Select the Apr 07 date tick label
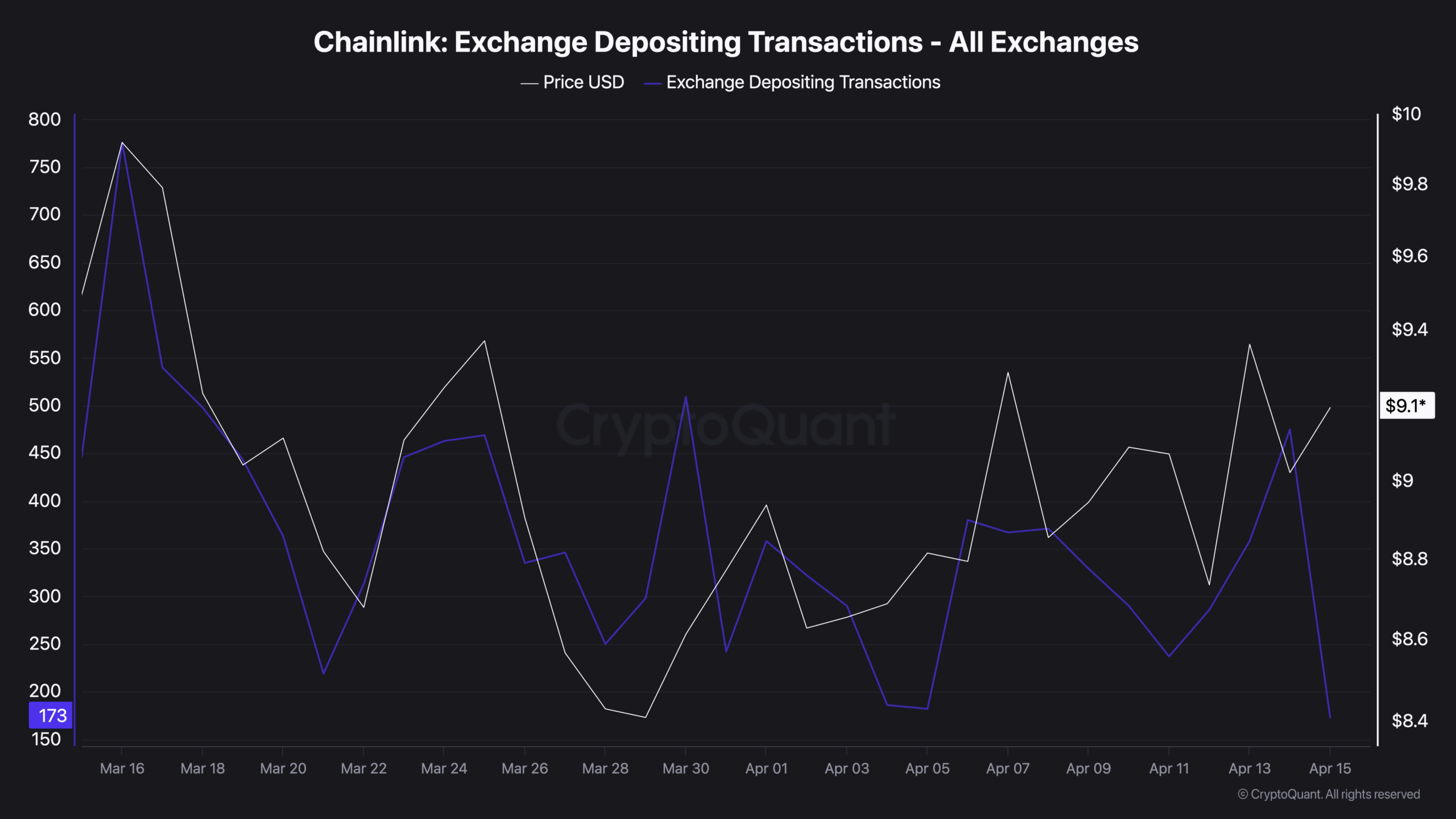 pyautogui.click(x=1007, y=768)
